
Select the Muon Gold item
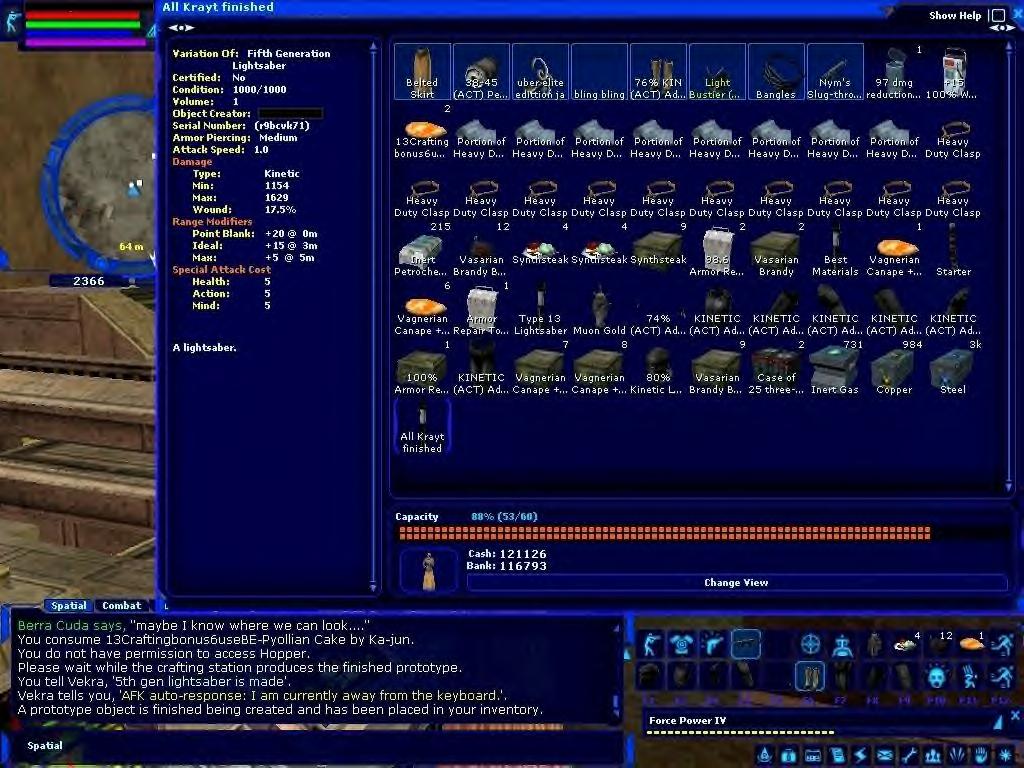click(599, 308)
